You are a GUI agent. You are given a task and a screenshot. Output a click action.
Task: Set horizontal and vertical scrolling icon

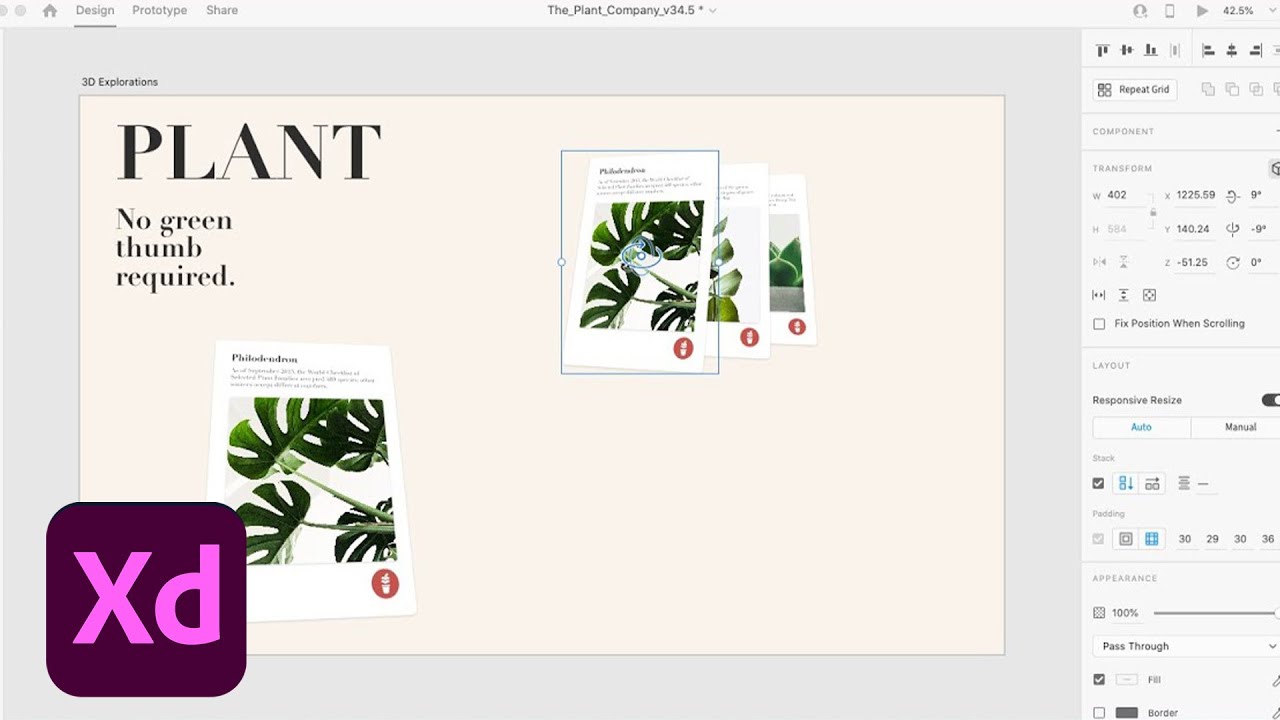click(1149, 295)
